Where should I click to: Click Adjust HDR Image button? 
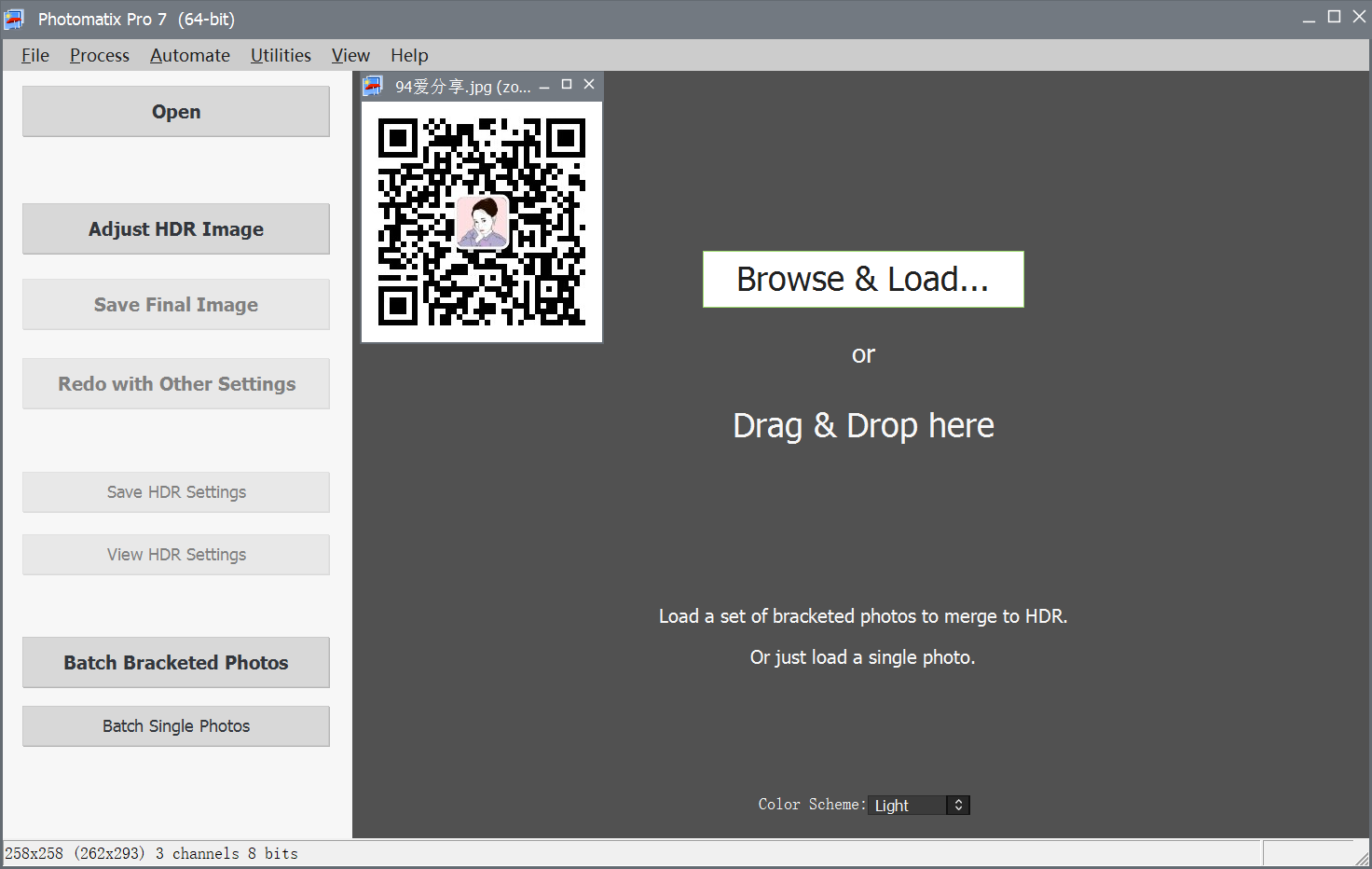pos(176,229)
